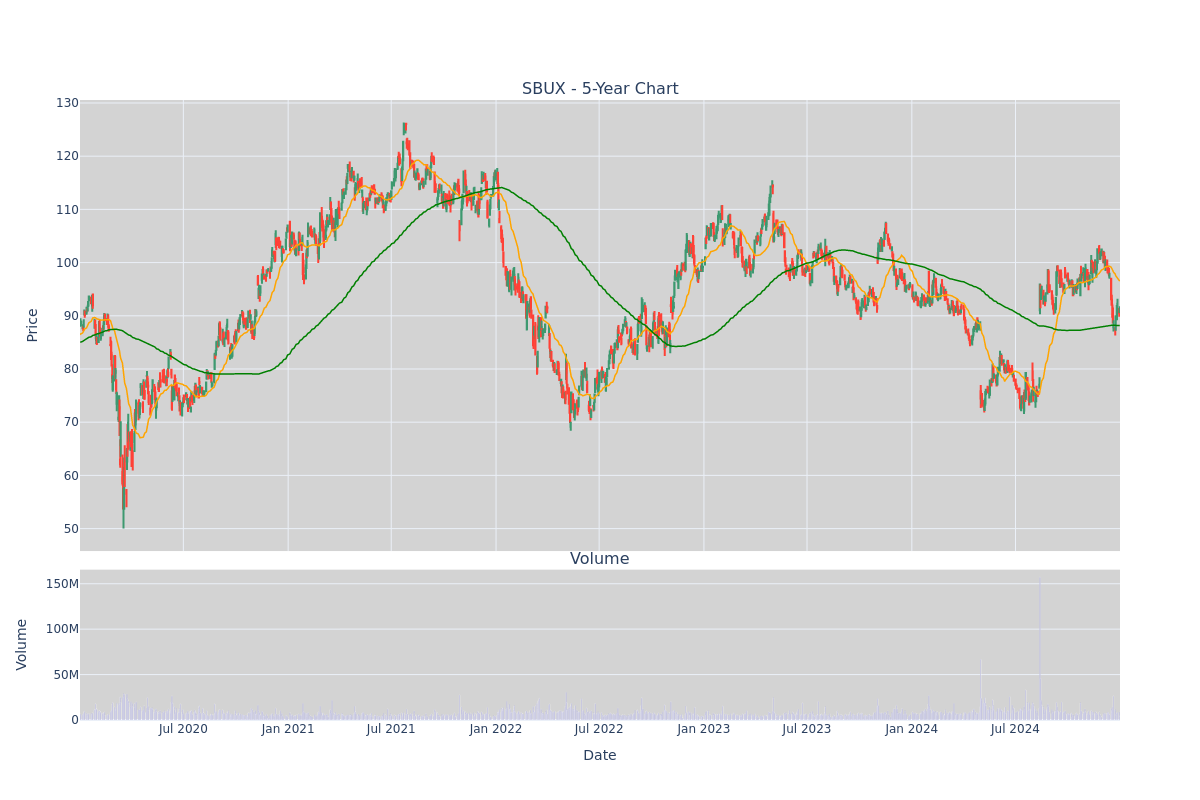Click the 80 price tick label

tap(71, 369)
